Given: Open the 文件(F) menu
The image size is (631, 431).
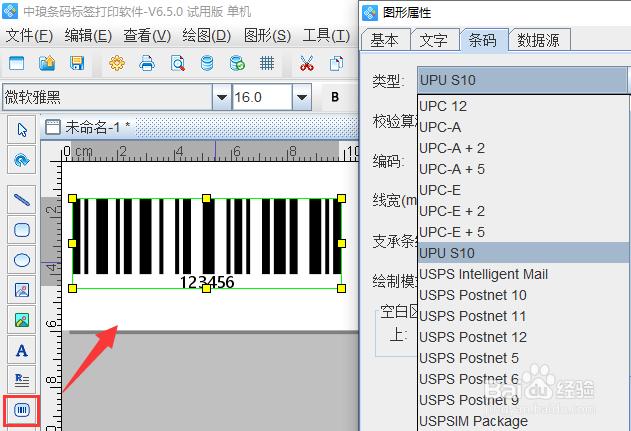Looking at the screenshot, I should 29,36.
